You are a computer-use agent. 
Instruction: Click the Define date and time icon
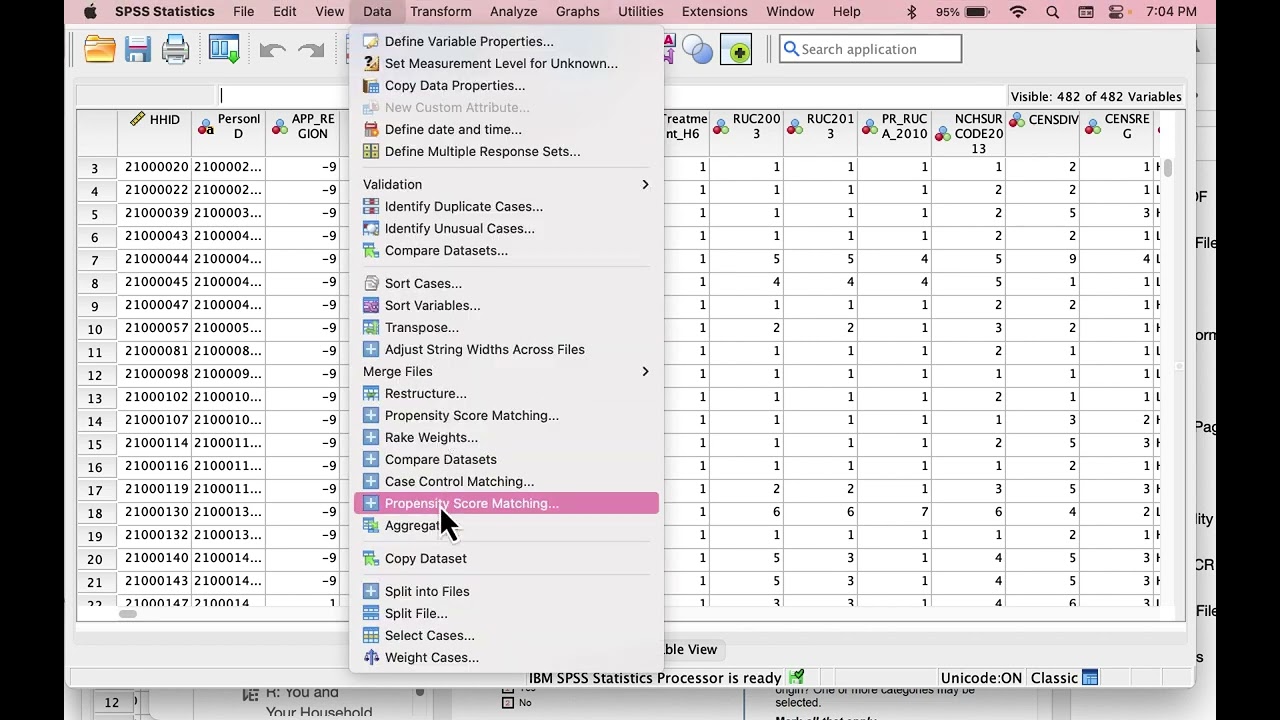point(371,129)
